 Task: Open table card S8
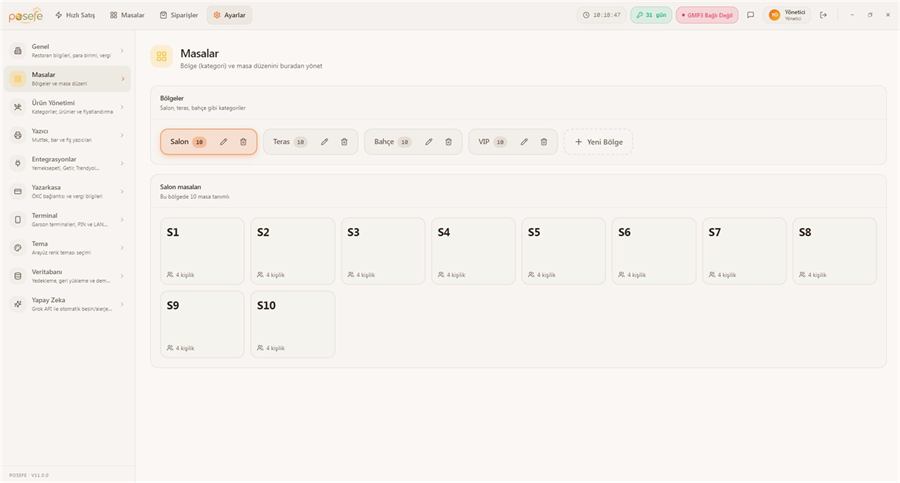(x=835, y=251)
